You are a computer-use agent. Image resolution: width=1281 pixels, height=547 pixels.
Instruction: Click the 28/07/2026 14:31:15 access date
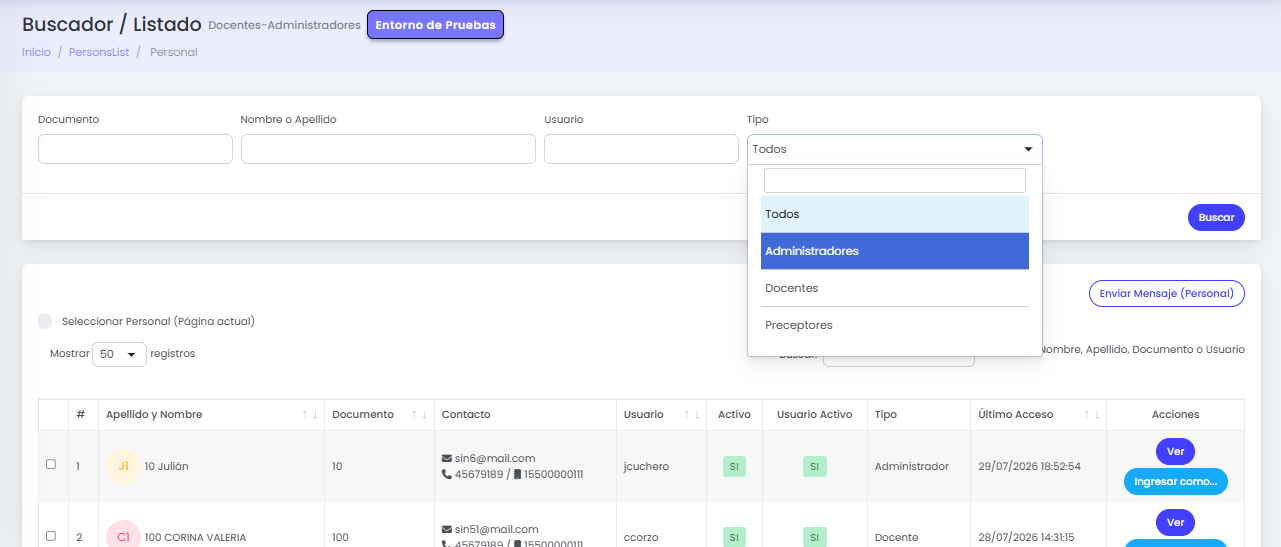1026,537
